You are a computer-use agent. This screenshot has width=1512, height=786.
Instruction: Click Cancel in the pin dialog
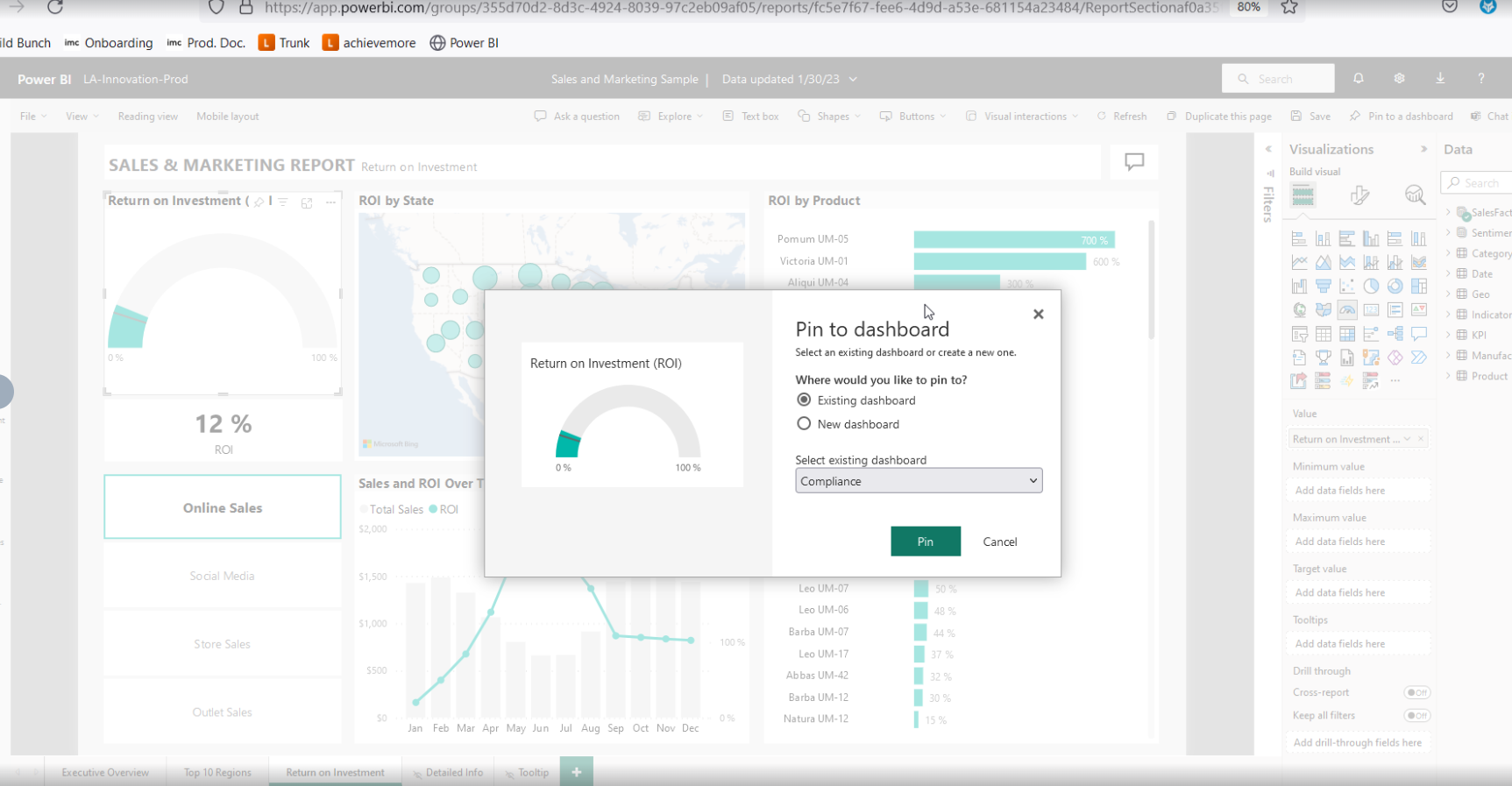point(999,542)
